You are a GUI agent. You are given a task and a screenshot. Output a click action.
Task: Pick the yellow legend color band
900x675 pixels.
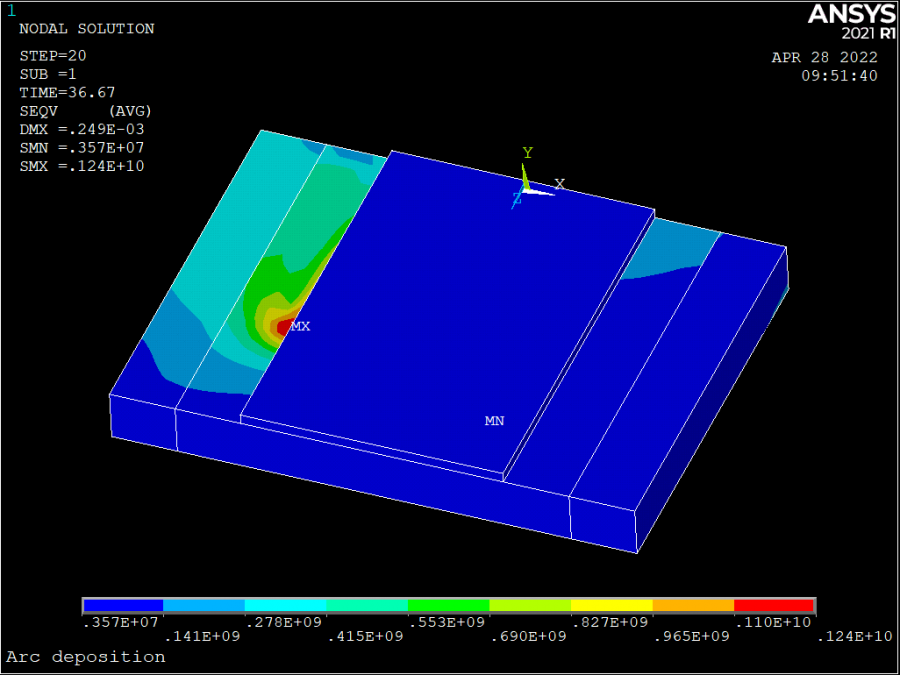pyautogui.click(x=611, y=606)
